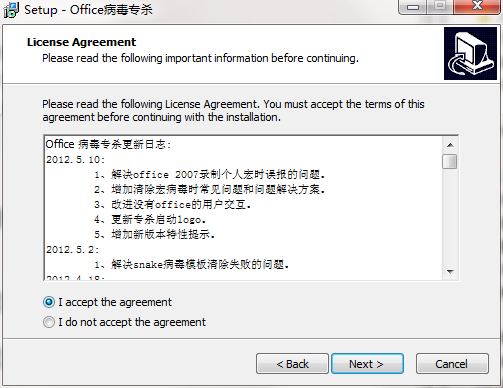
Task: Close the Setup window
Action: point(477,7)
